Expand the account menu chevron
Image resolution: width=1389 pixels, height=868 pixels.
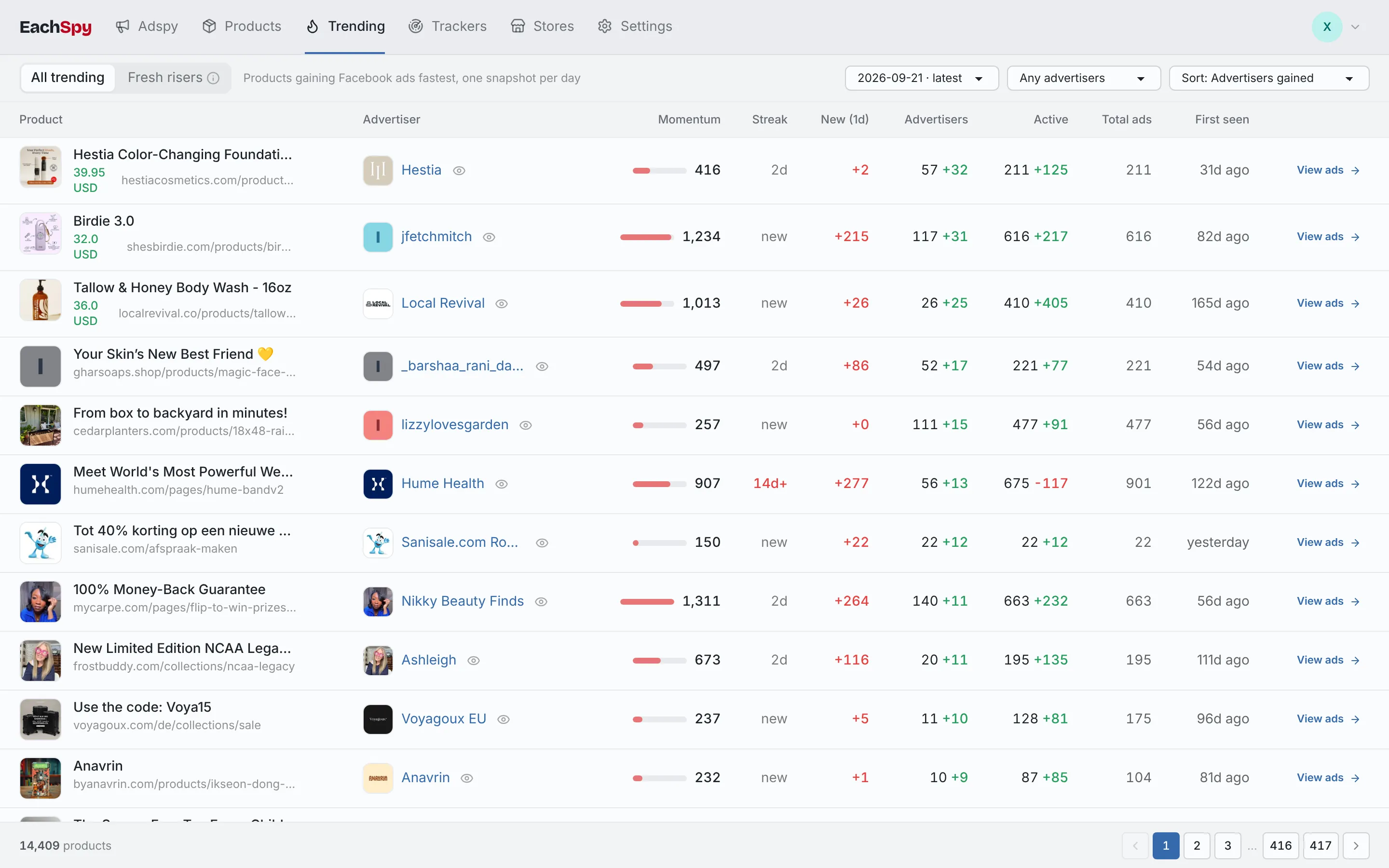tap(1355, 27)
